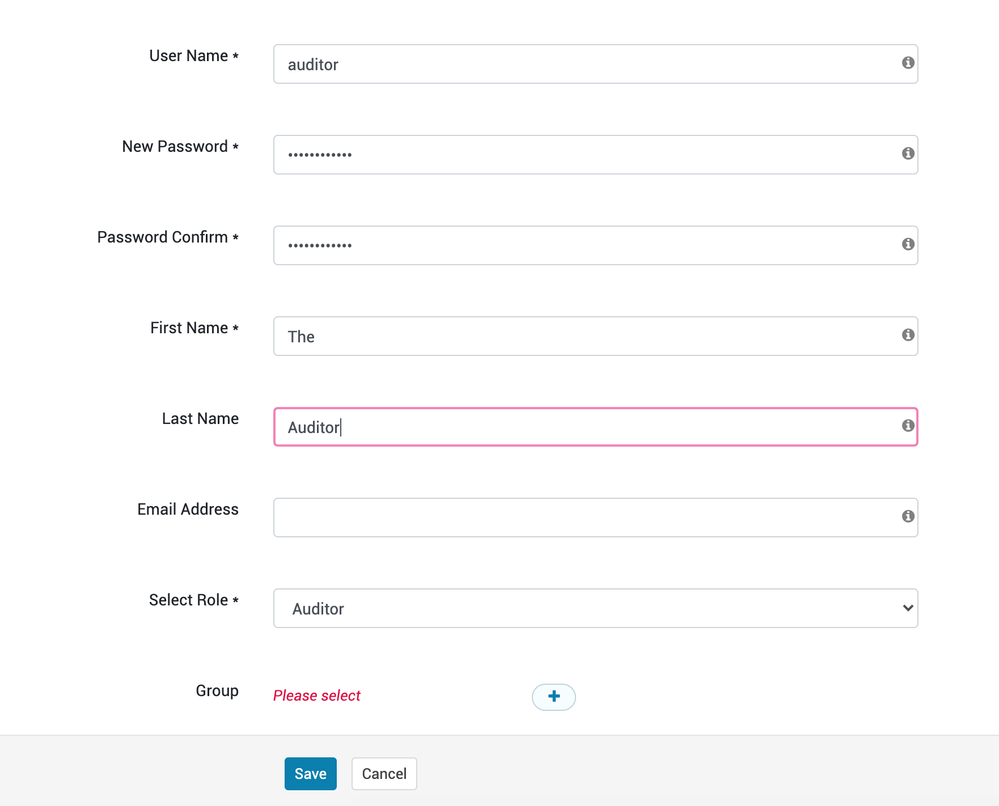Click the info icon beside Last Name
This screenshot has height=806, width=999.
click(908, 426)
